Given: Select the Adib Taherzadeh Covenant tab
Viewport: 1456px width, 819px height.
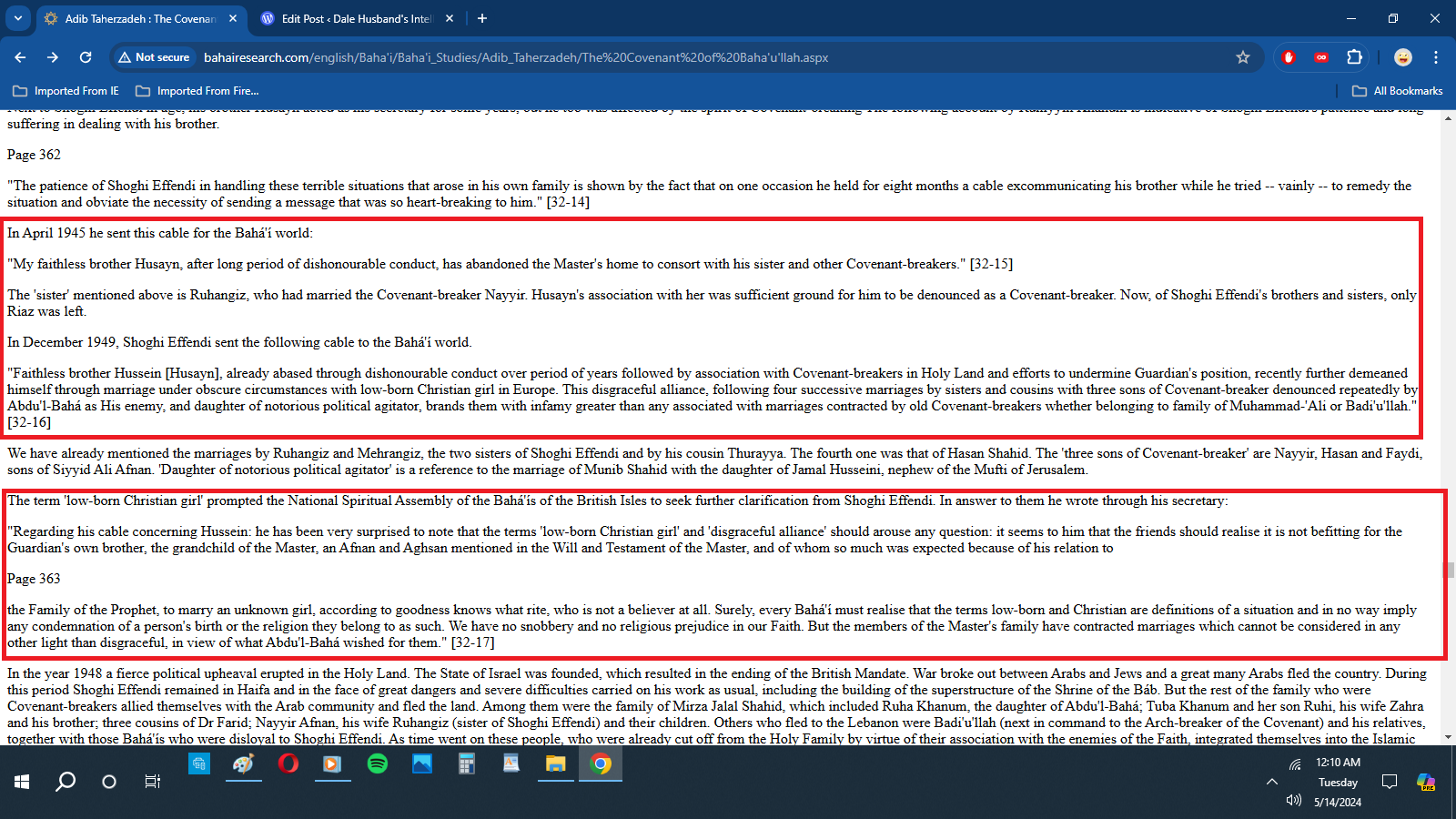Looking at the screenshot, I should coord(139,18).
